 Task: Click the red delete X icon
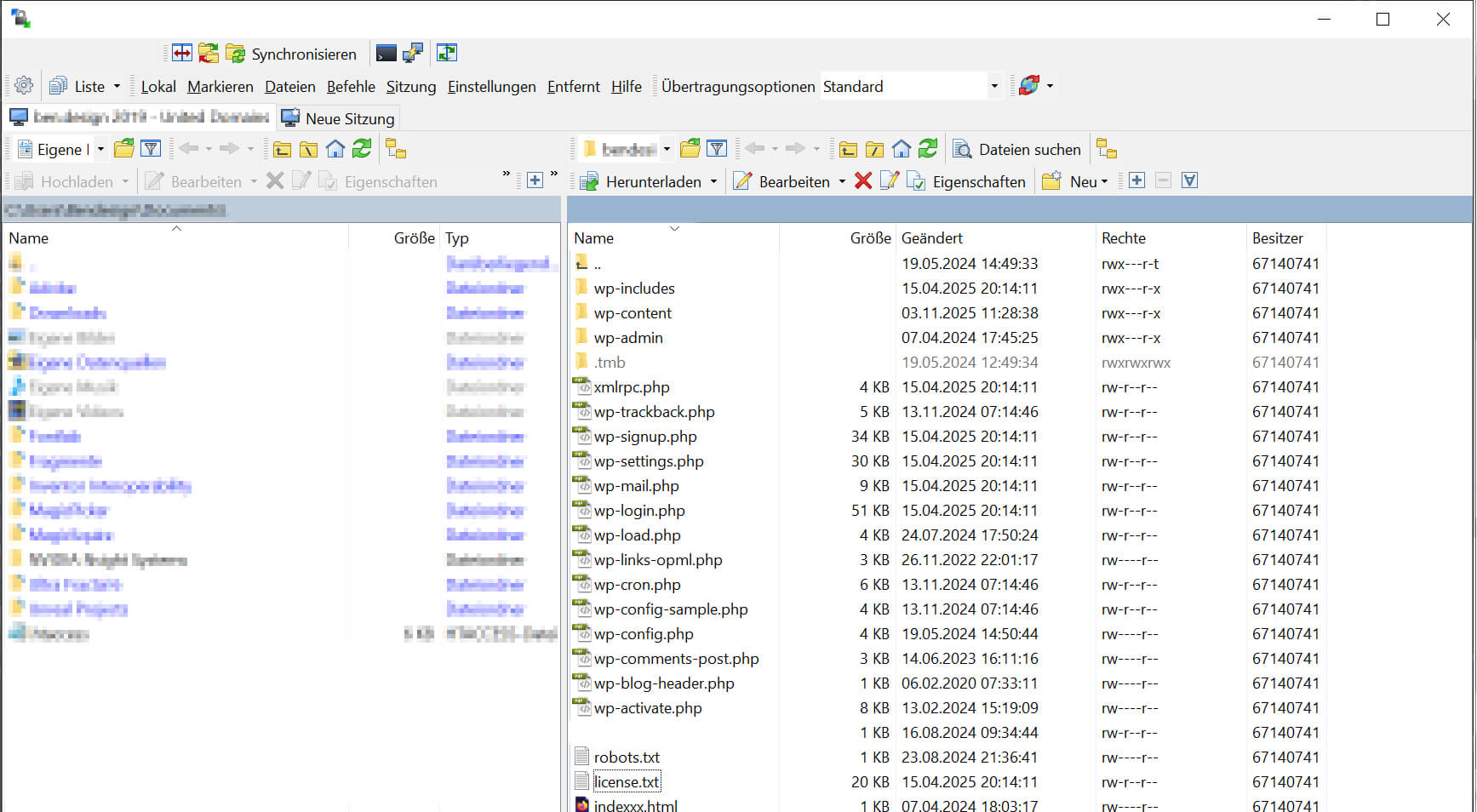coord(863,180)
